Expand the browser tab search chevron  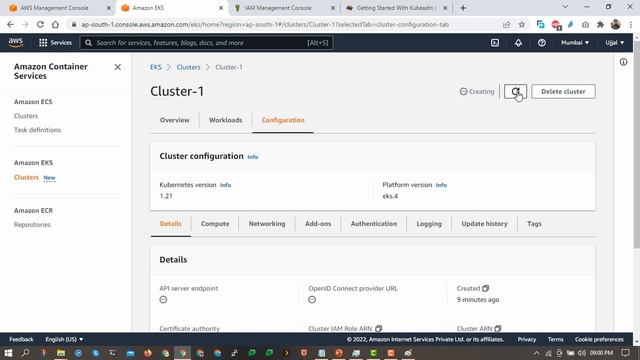pos(565,7)
